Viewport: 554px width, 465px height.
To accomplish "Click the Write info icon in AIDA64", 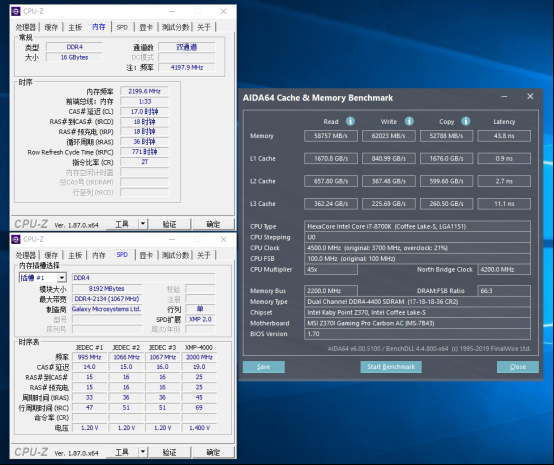I will 409,121.
